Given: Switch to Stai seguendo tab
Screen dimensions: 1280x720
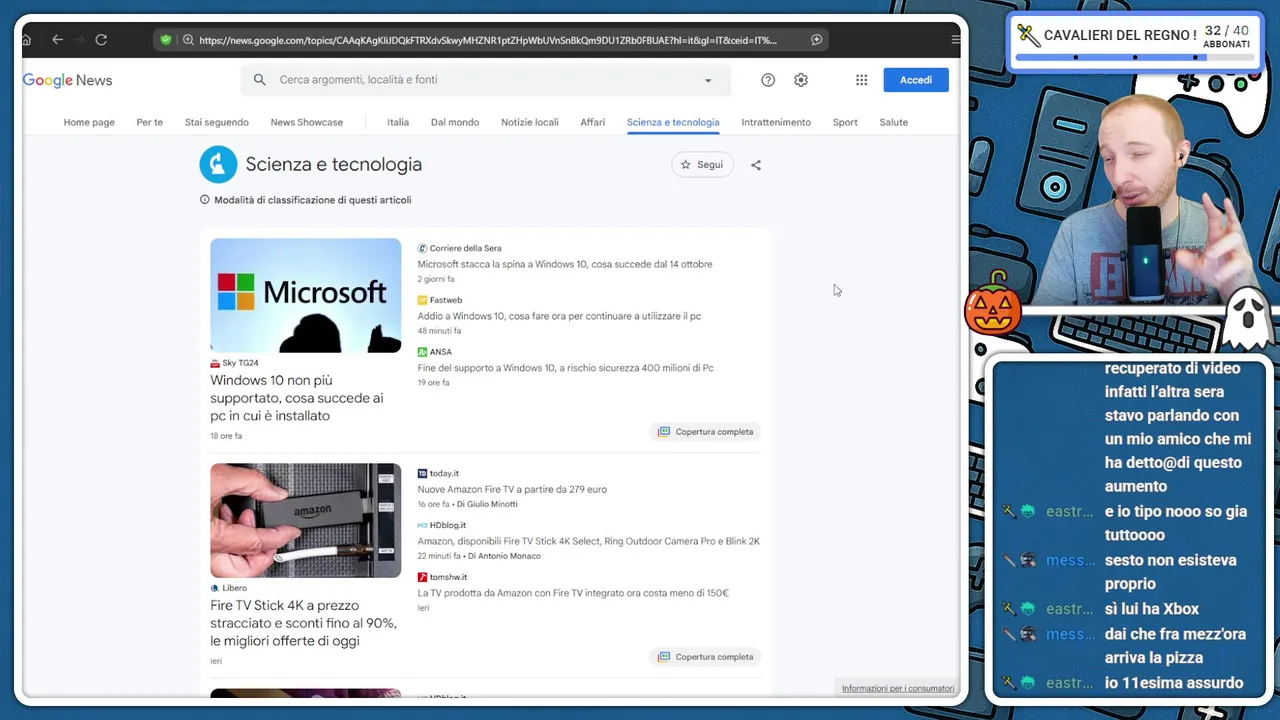Looking at the screenshot, I should pyautogui.click(x=217, y=122).
